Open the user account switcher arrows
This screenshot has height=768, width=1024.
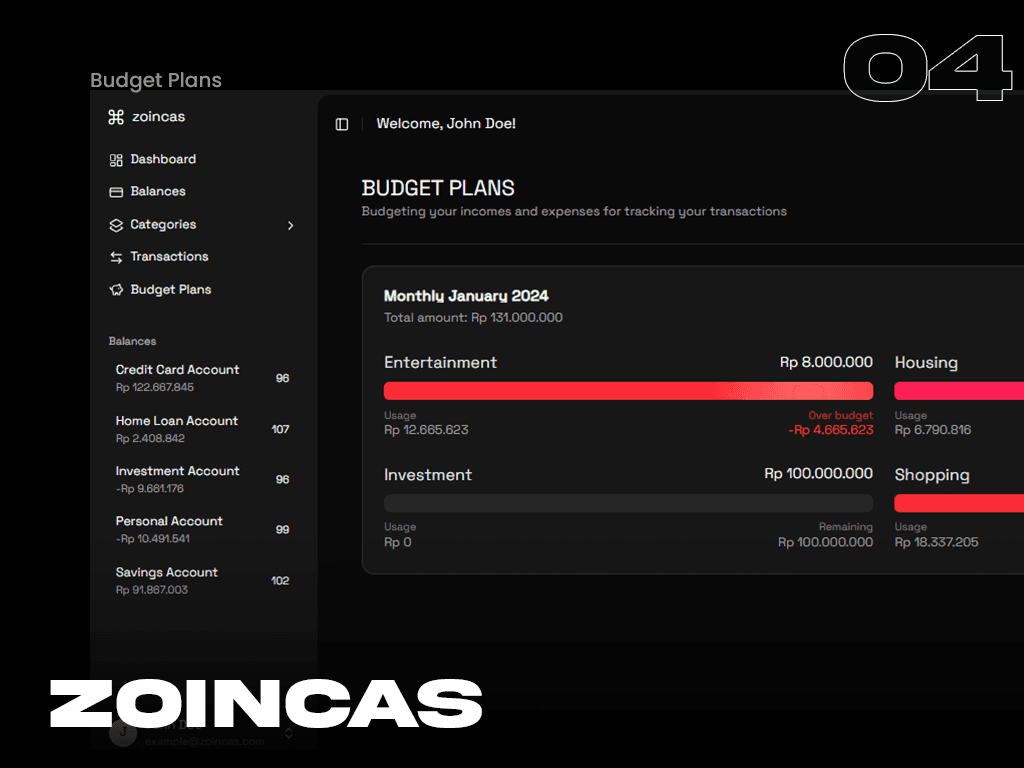point(289,733)
